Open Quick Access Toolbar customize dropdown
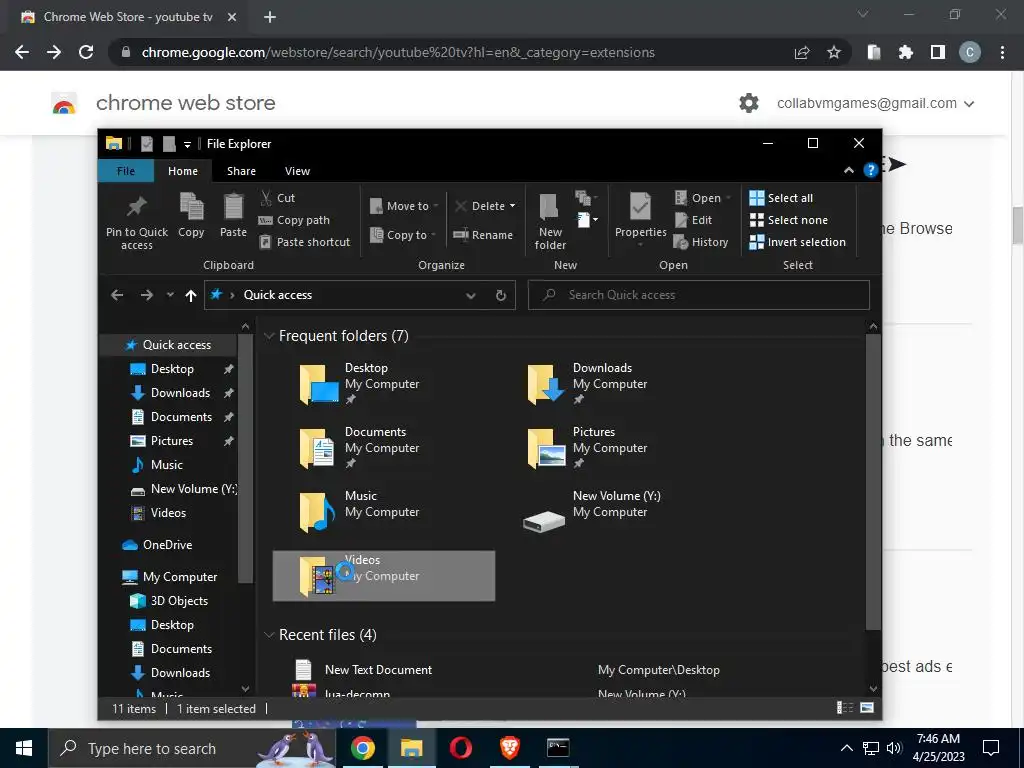 187,144
